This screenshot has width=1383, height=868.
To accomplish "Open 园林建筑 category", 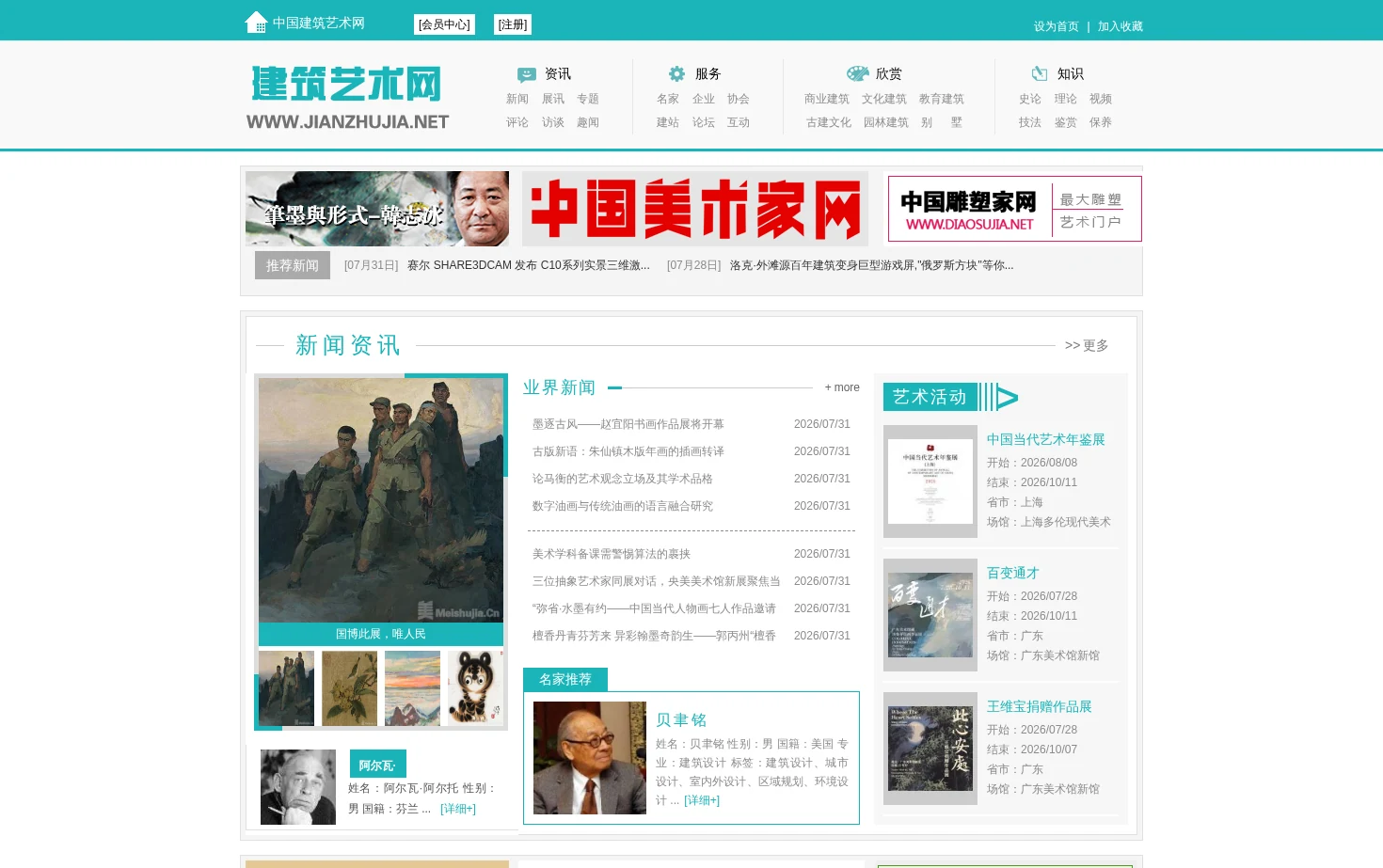I will [886, 122].
